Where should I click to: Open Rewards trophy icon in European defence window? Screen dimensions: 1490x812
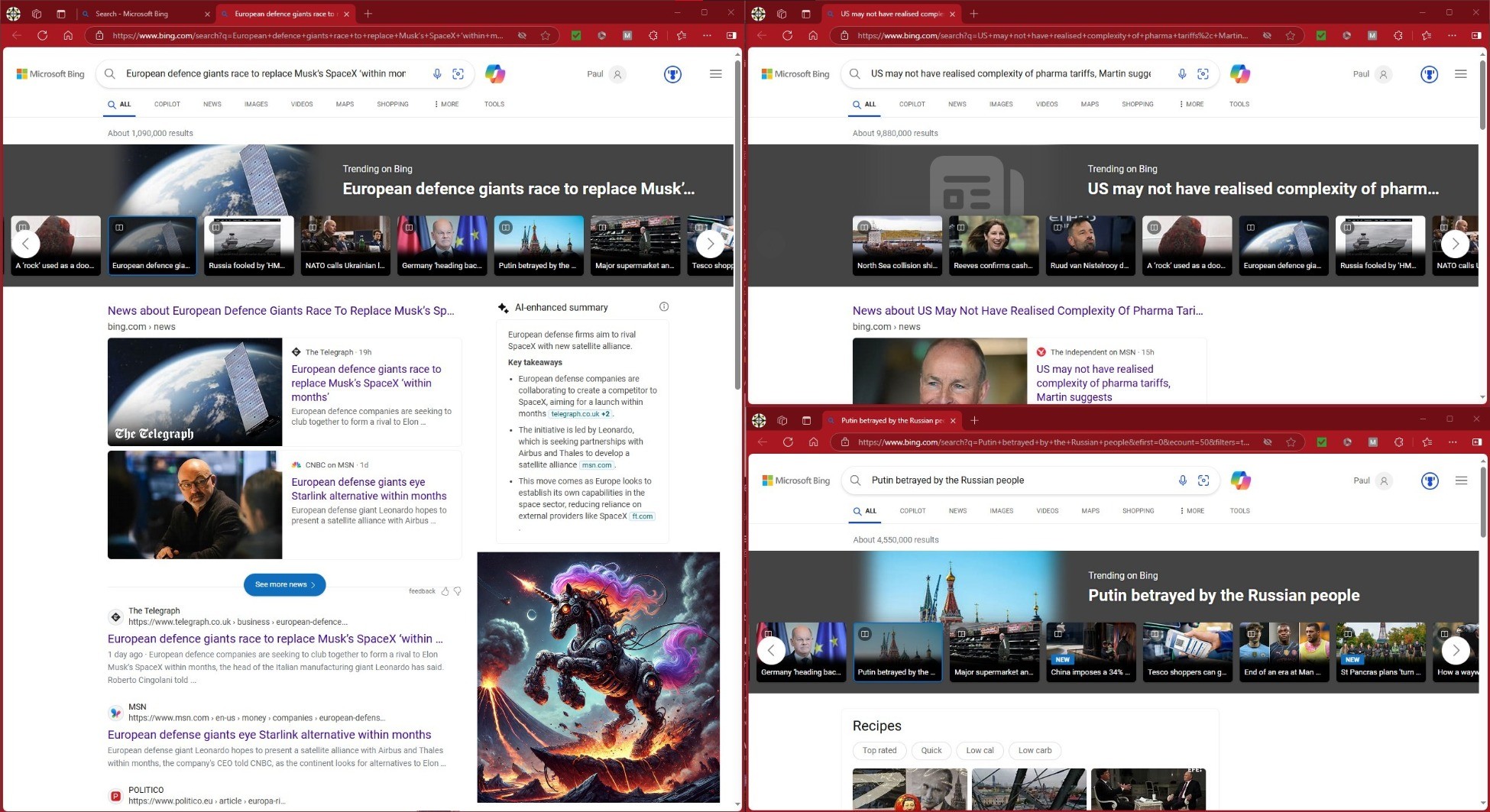[672, 74]
